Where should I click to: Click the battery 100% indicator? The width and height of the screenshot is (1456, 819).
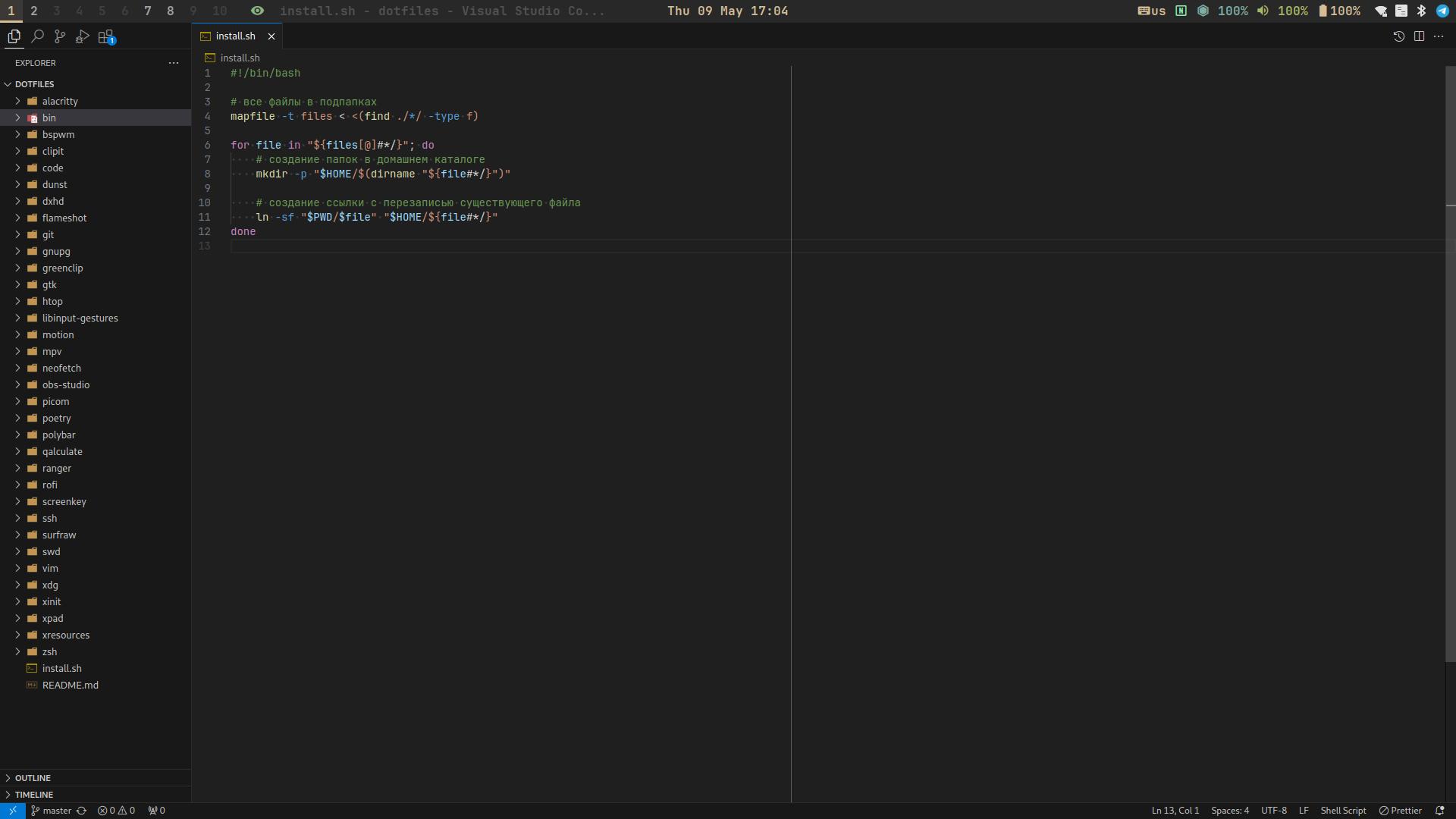(1339, 11)
